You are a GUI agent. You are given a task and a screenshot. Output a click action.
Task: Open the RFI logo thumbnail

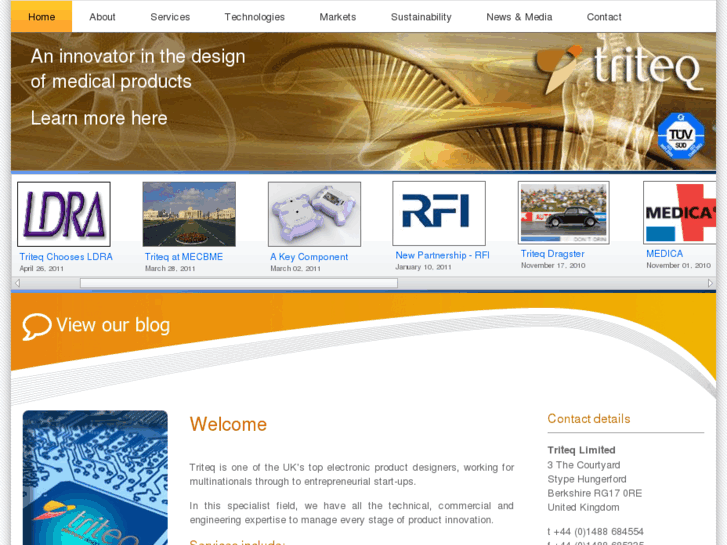(439, 213)
